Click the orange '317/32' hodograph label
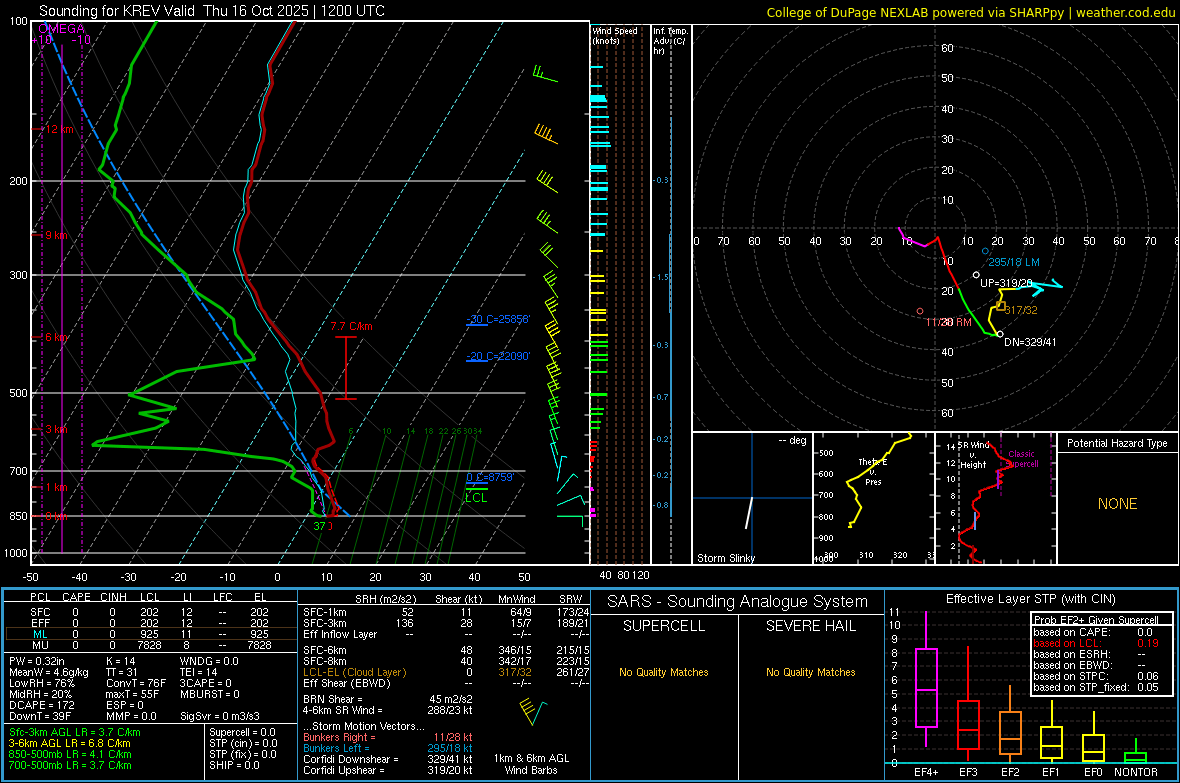 [x=1021, y=309]
